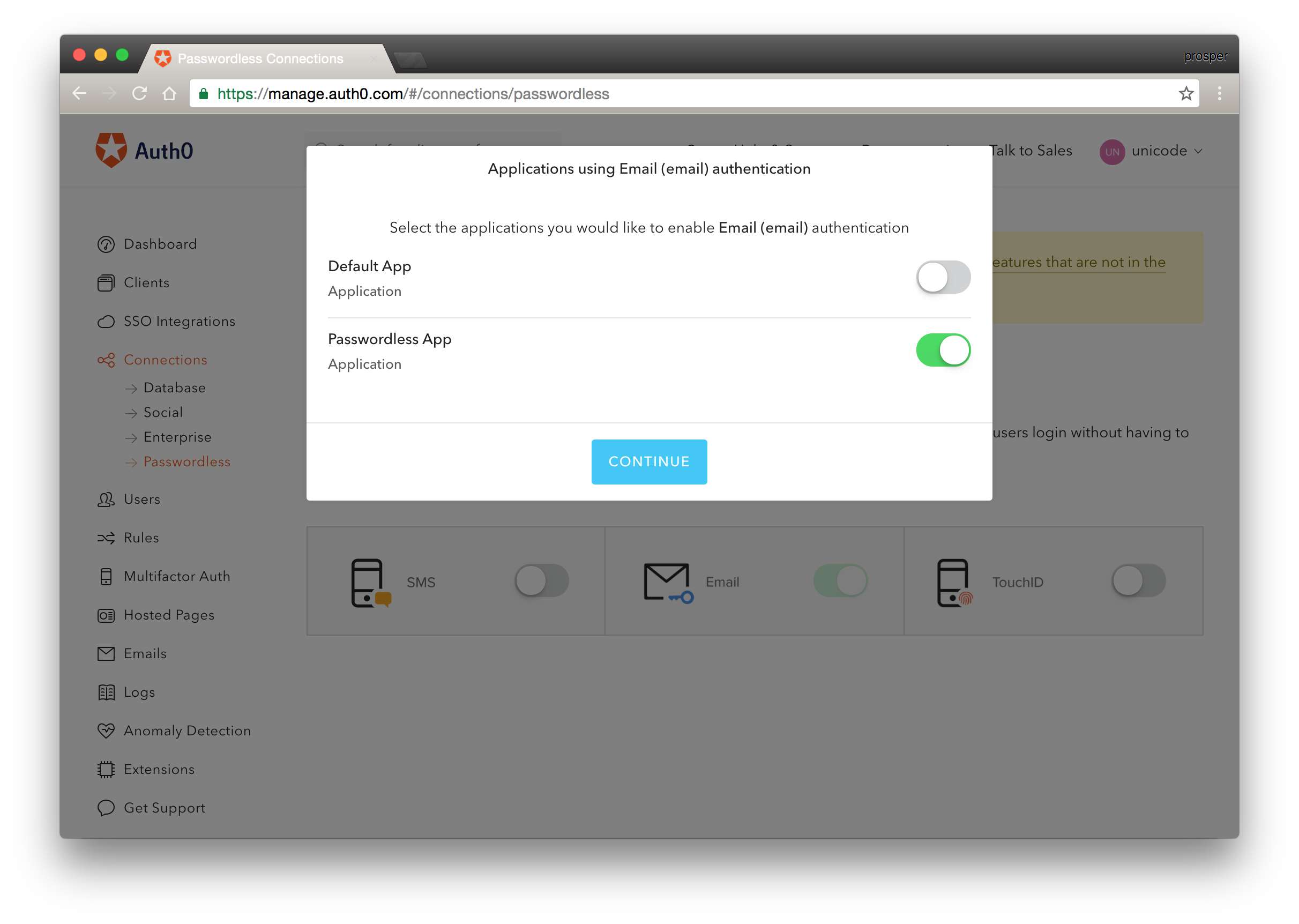Click the Dashboard icon in sidebar
Screen dimensions: 1299x924
pyautogui.click(x=107, y=243)
